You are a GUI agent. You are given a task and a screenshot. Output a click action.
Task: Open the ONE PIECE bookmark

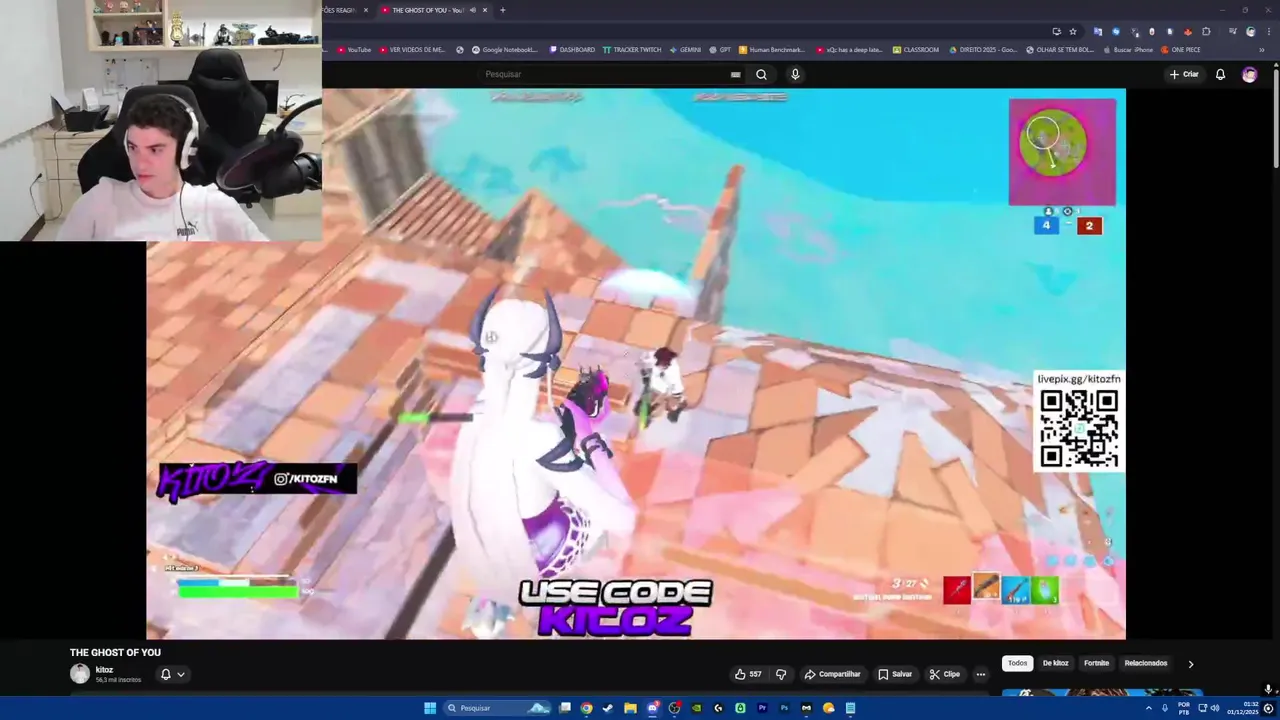click(x=1181, y=49)
